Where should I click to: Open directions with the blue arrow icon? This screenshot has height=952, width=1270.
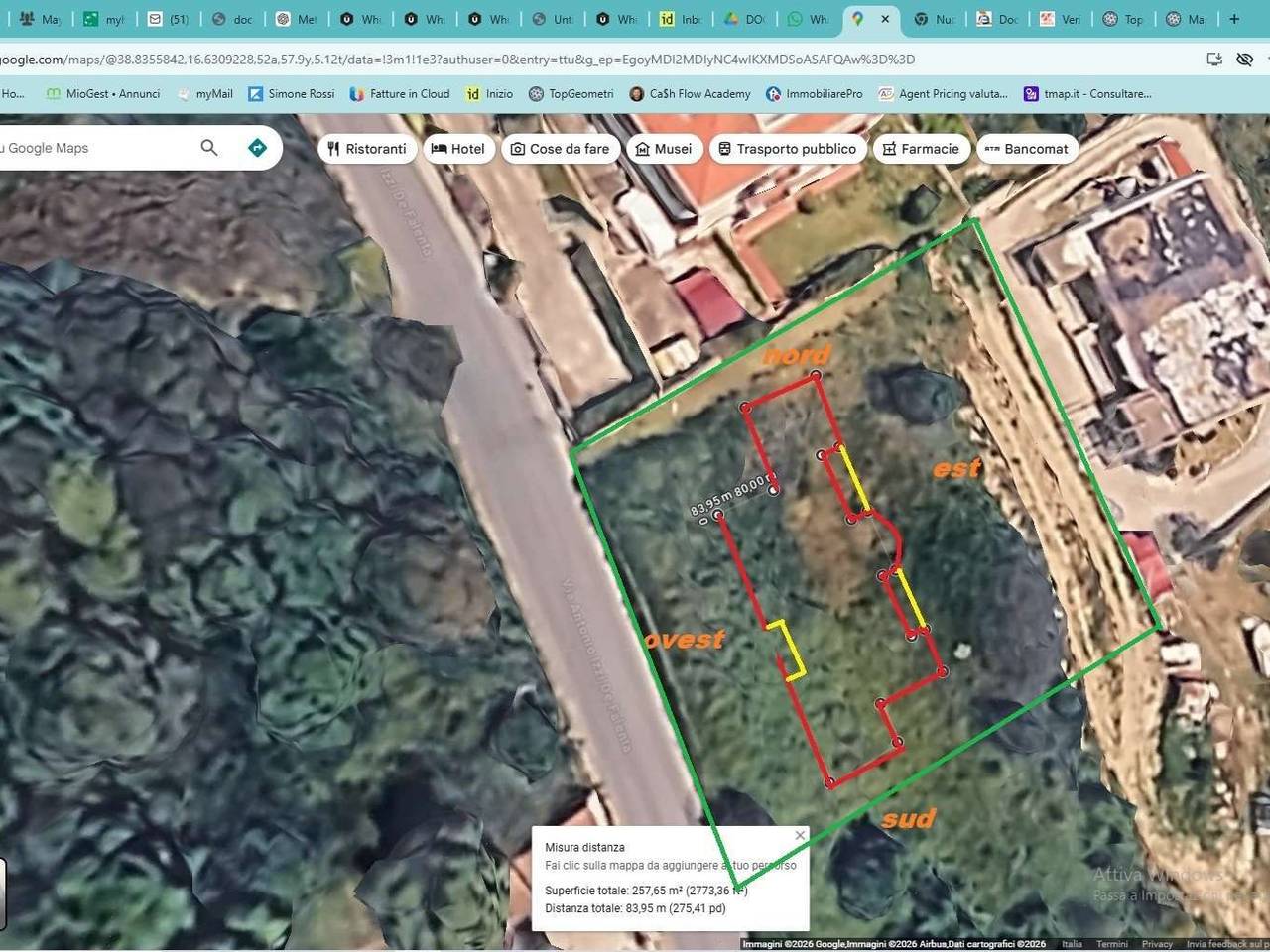click(x=257, y=148)
